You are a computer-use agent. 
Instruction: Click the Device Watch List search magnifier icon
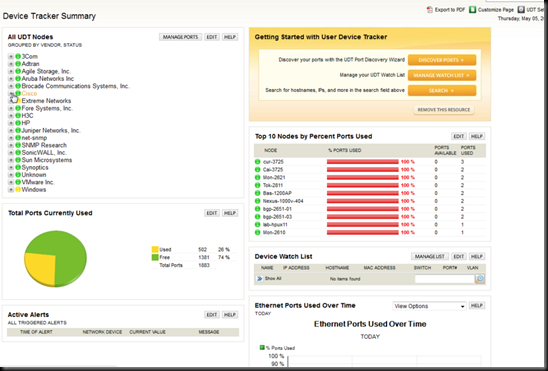pyautogui.click(x=480, y=279)
